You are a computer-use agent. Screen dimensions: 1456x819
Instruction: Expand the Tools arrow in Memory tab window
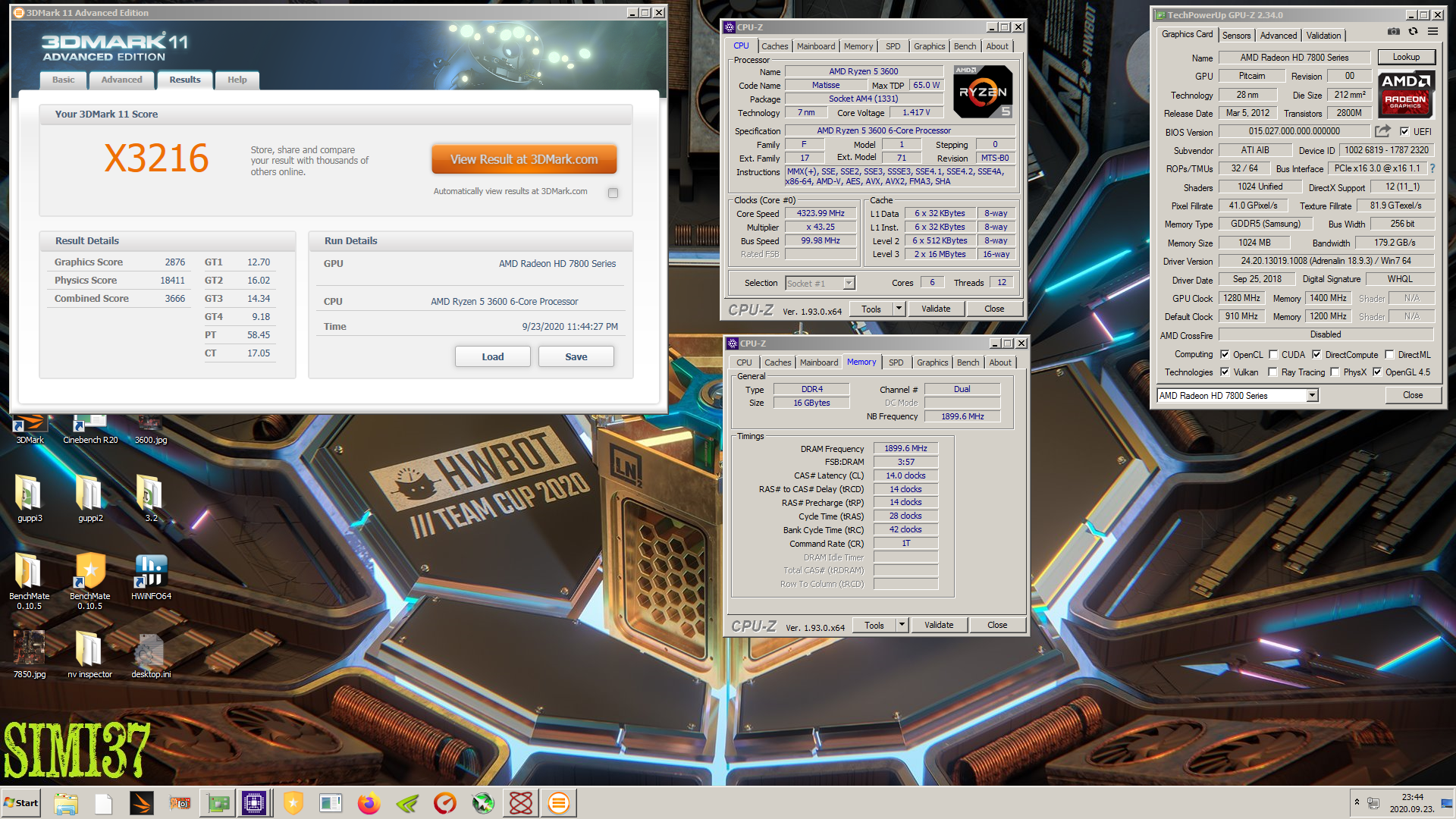pyautogui.click(x=902, y=625)
